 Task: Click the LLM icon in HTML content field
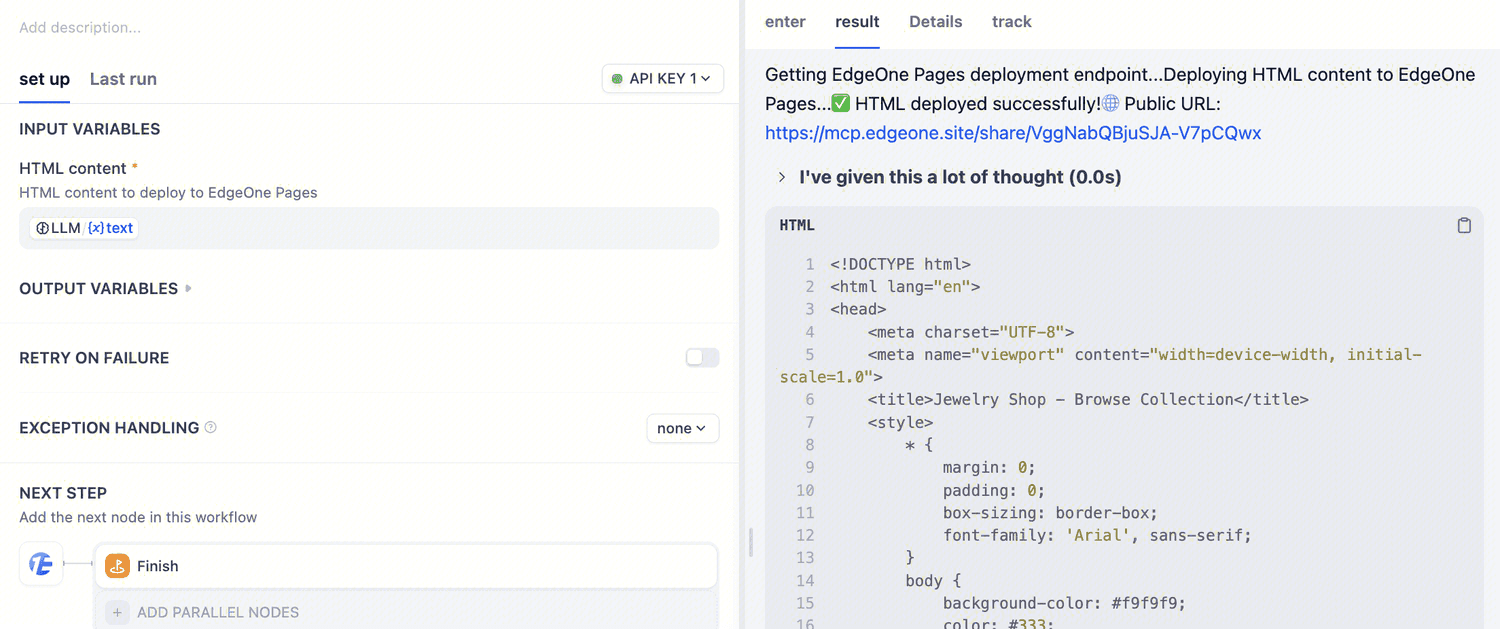click(x=42, y=228)
